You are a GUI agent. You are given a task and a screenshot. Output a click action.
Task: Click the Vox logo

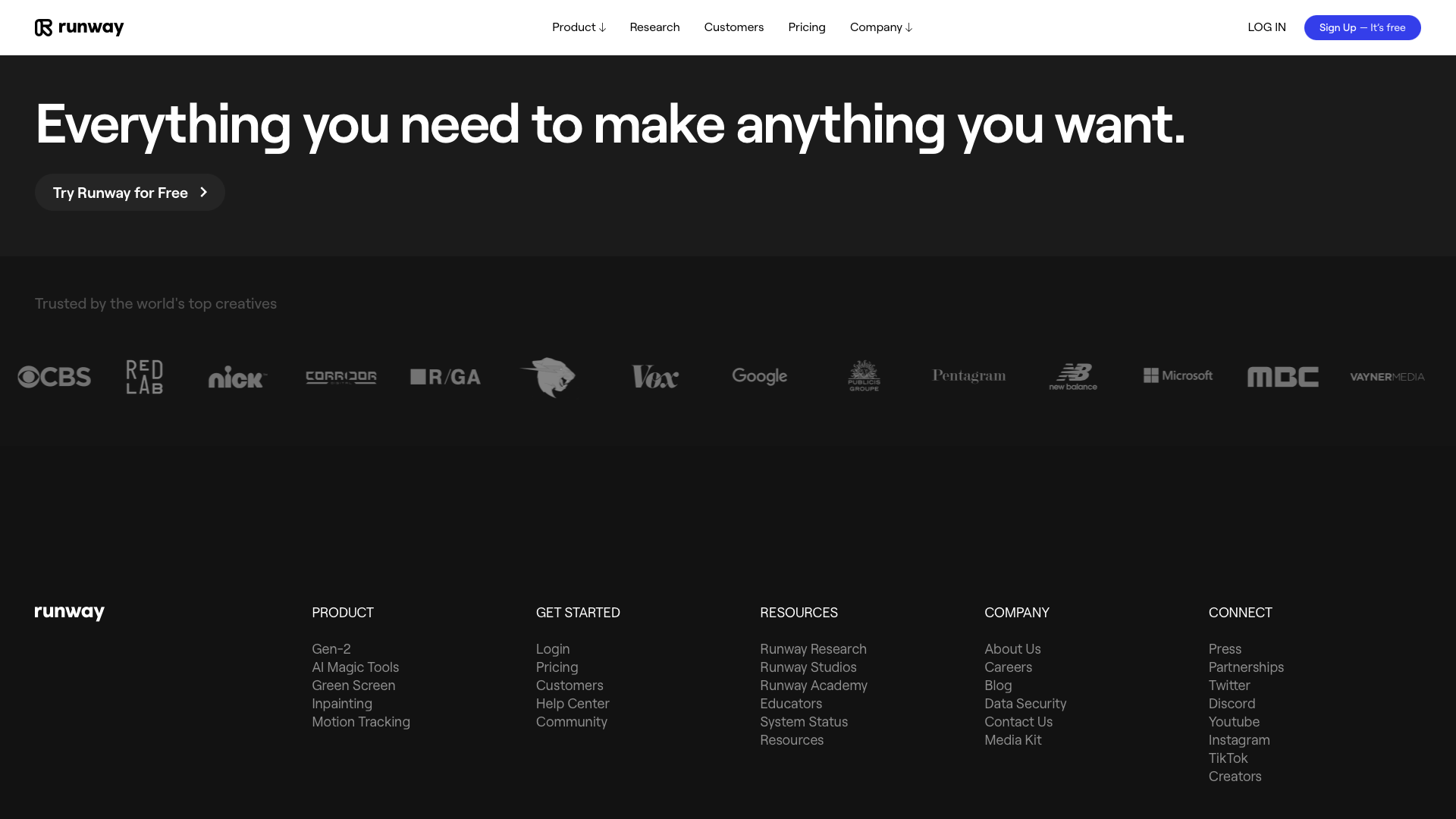click(x=655, y=377)
